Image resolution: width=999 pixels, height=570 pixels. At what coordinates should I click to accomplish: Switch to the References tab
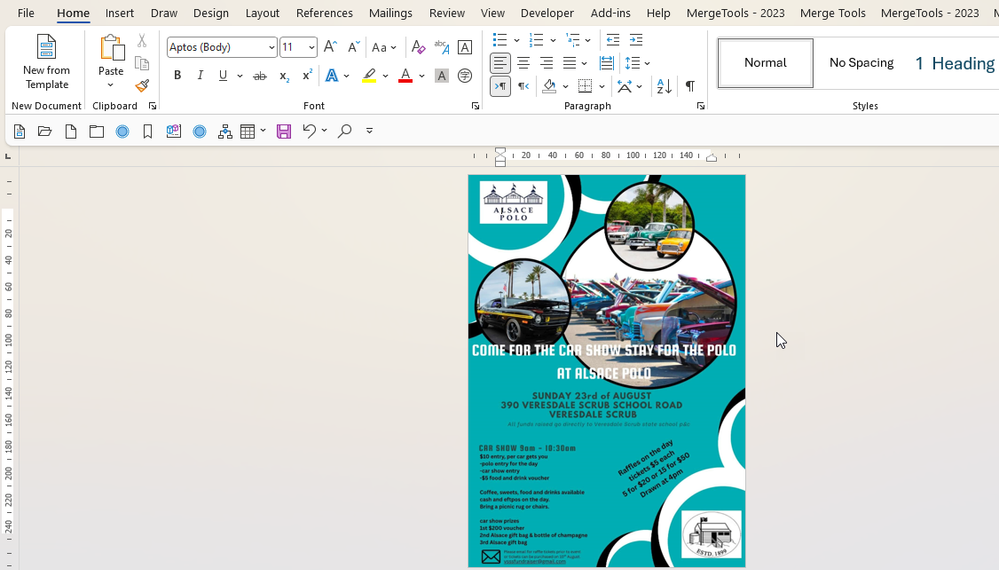(324, 13)
